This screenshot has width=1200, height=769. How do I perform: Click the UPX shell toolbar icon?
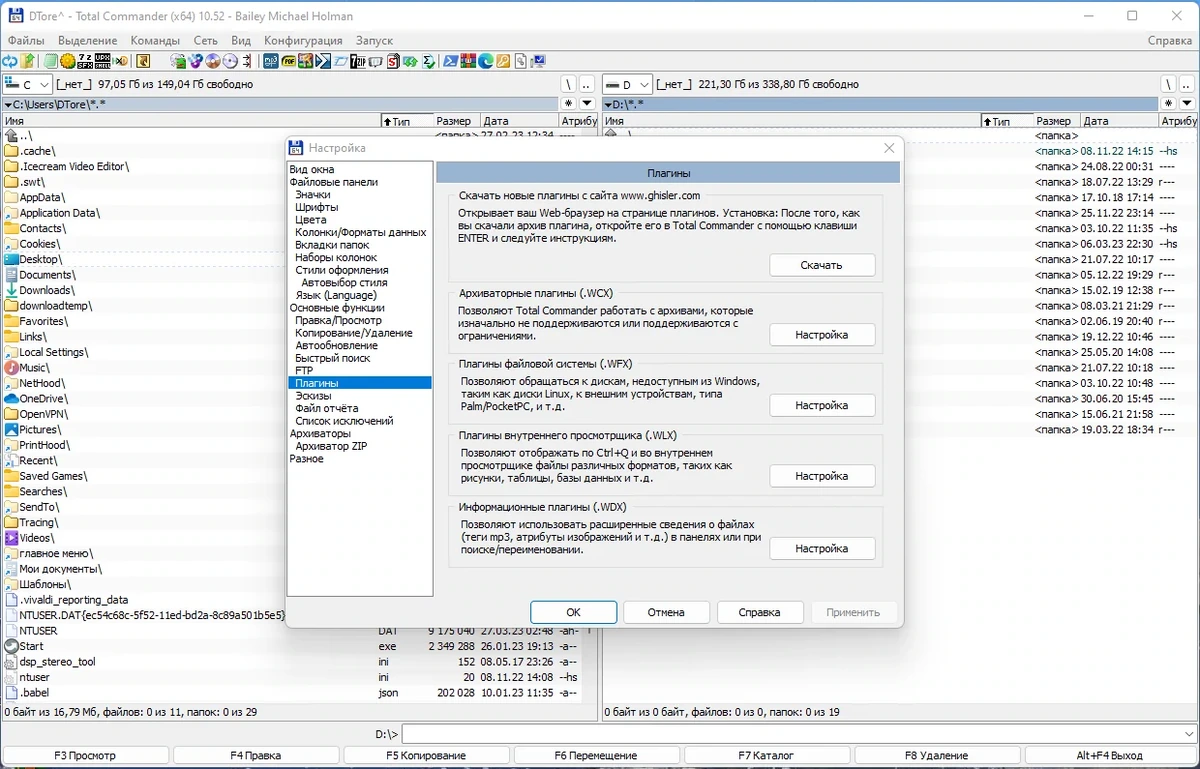[102, 61]
